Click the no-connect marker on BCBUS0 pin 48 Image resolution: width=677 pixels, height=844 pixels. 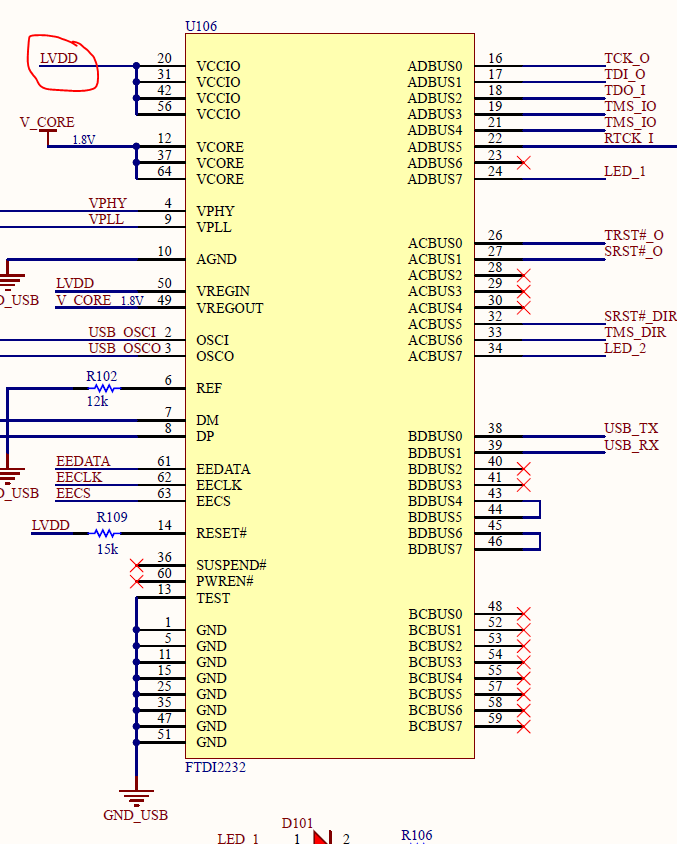524,614
